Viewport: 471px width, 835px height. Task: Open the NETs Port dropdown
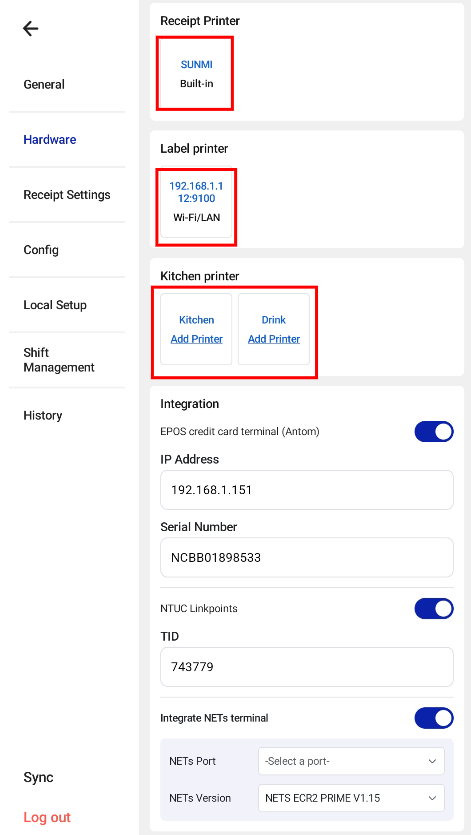point(351,762)
